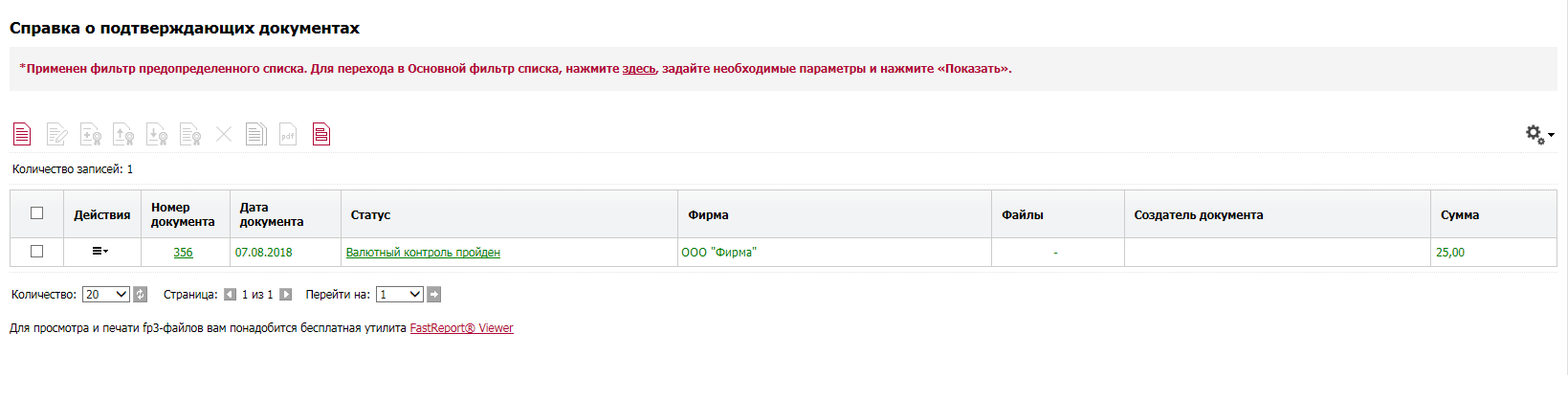
Task: Click the download arrow with seal icon
Action: [157, 134]
